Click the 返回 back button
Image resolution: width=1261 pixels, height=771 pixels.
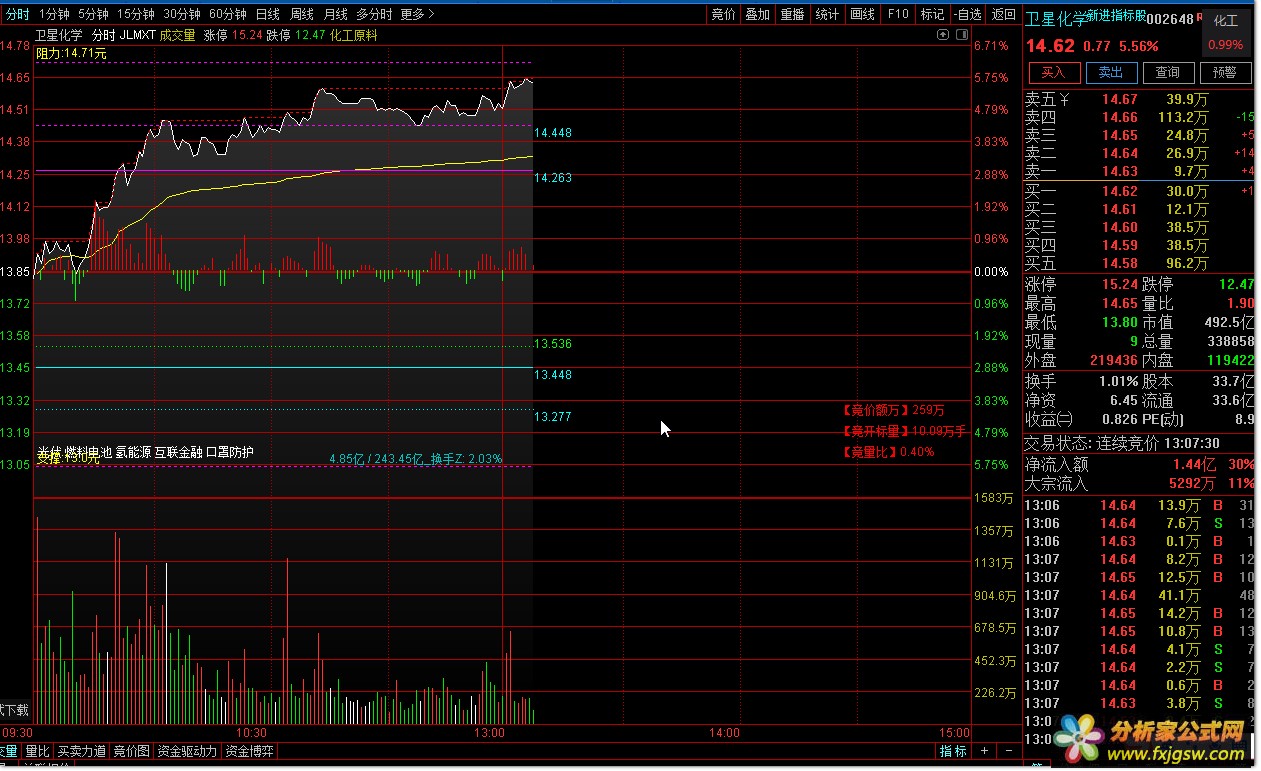tap(1003, 14)
